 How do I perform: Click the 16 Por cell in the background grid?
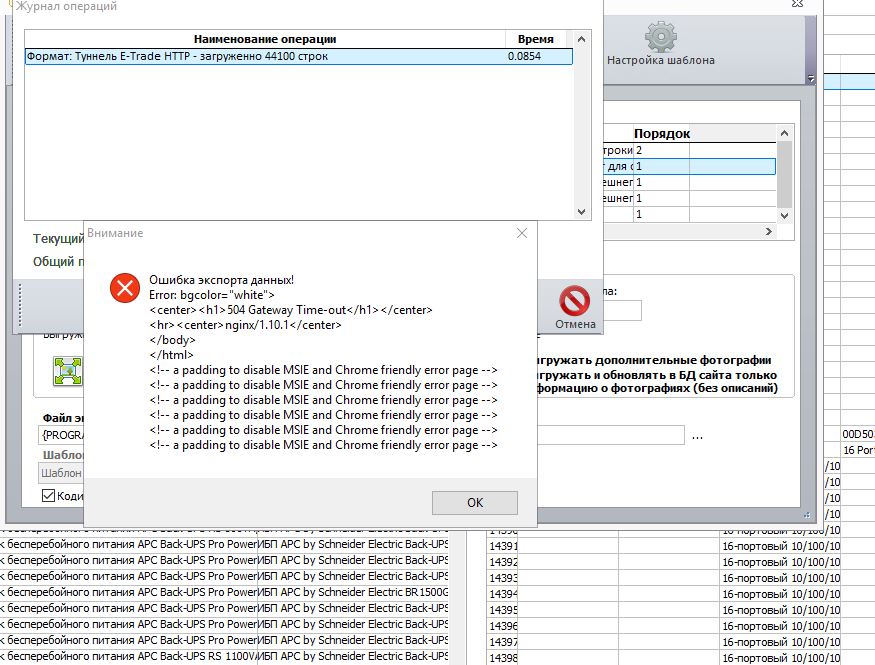tap(858, 450)
